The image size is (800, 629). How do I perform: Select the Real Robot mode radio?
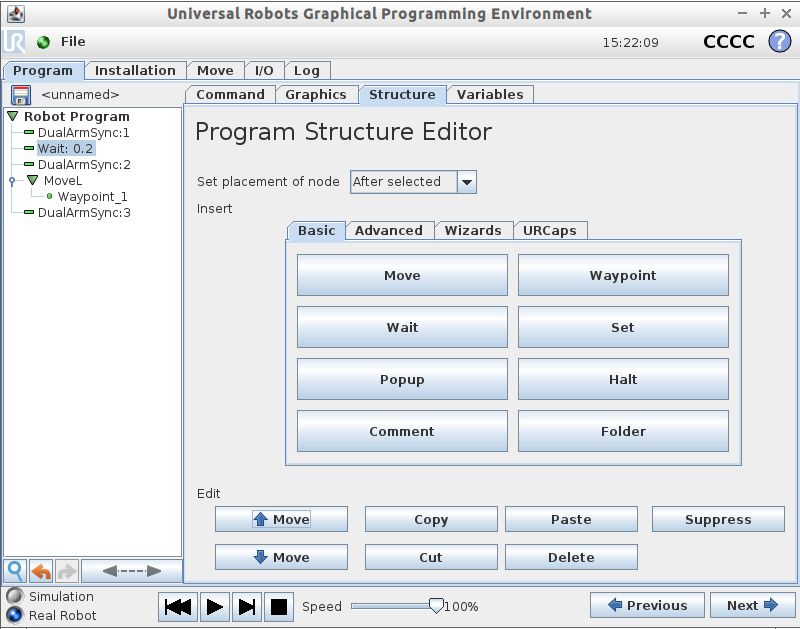(x=15, y=615)
